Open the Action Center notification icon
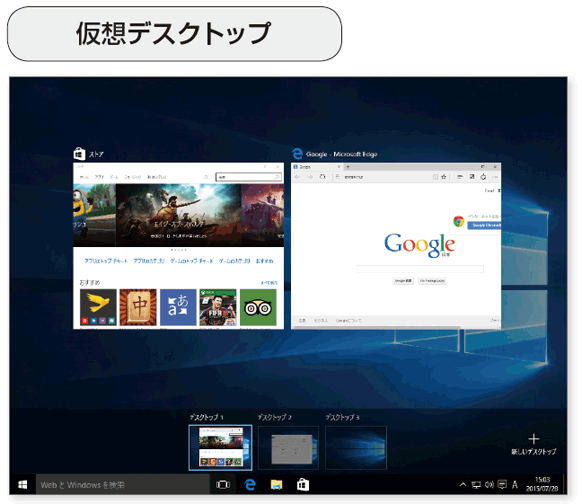The height and width of the screenshot is (504, 582). point(502,485)
